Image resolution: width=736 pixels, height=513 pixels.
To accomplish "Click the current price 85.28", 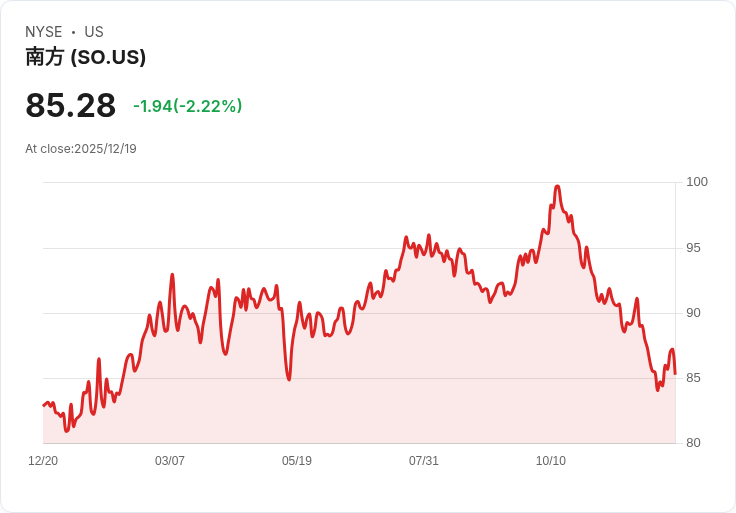I will (x=70, y=105).
